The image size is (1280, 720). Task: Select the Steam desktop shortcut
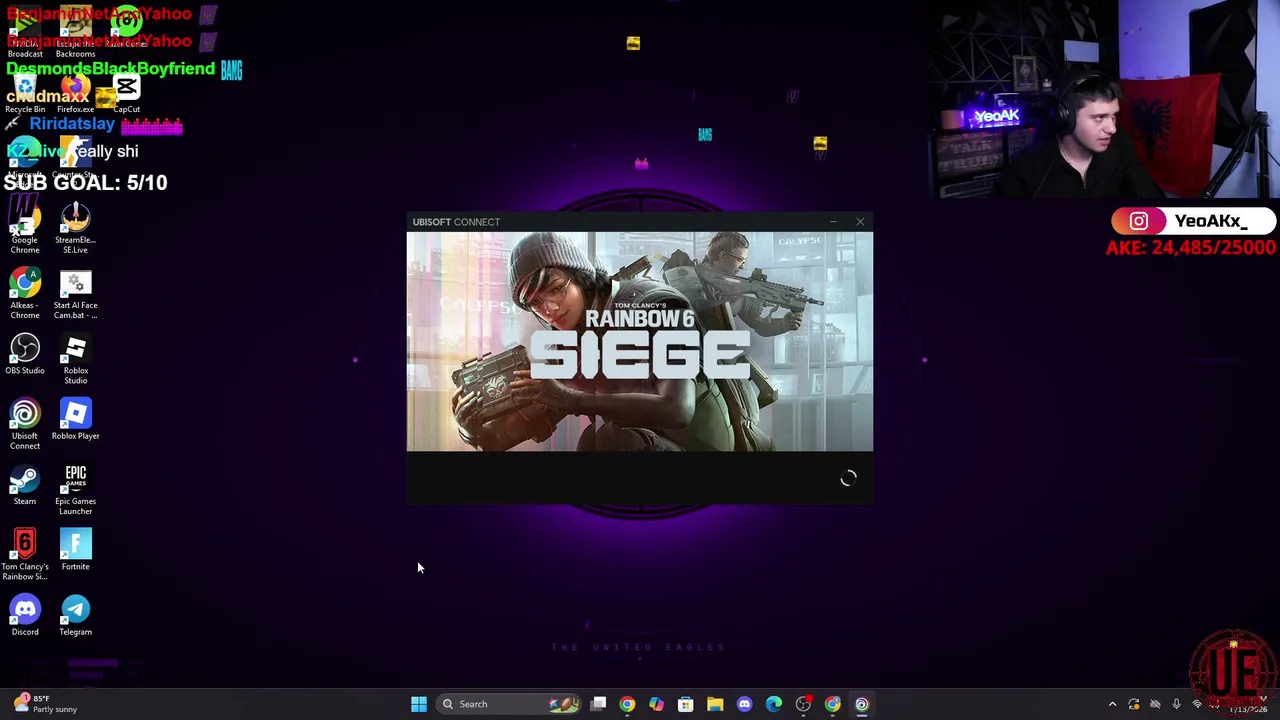coord(25,485)
